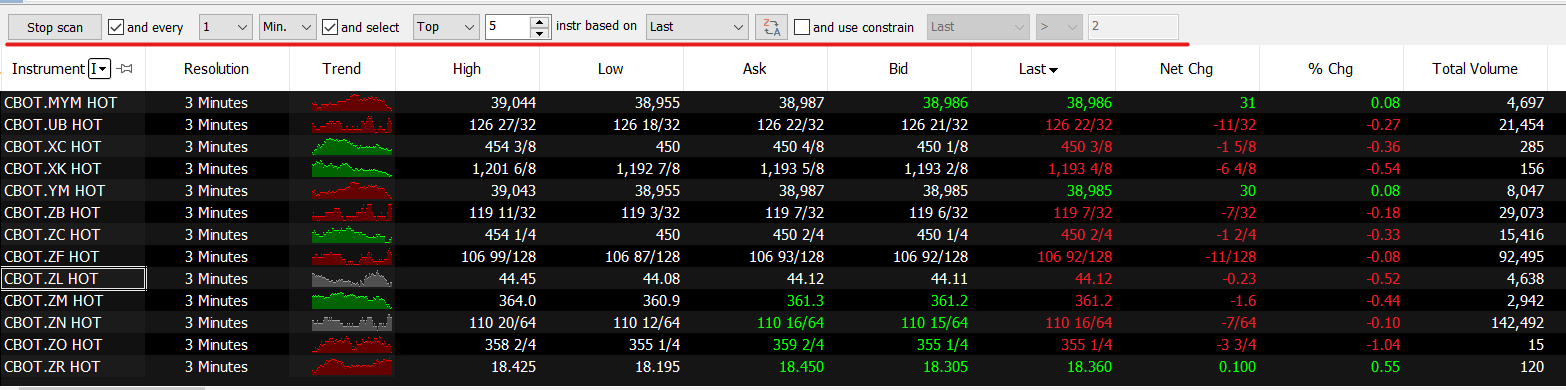
Task: Toggle the 'and every' checkbox
Action: tap(116, 27)
